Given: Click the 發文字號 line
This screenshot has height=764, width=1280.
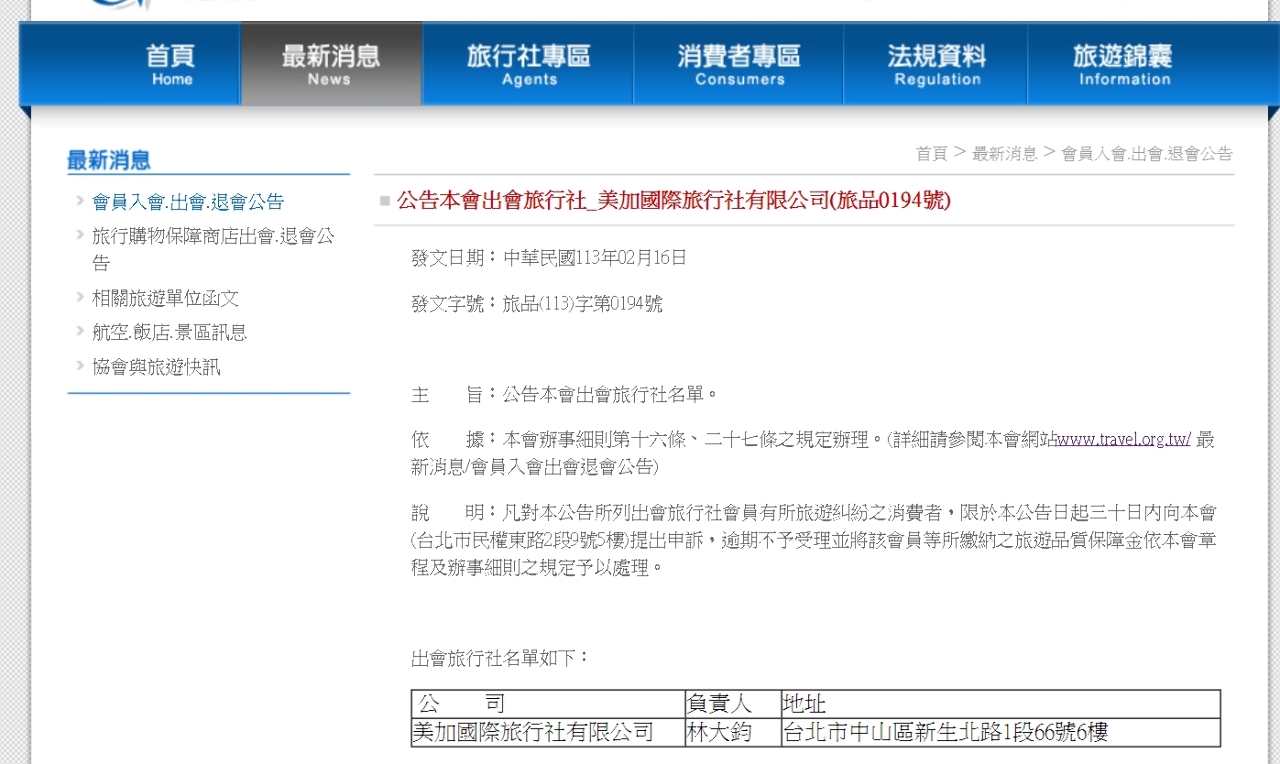Looking at the screenshot, I should [x=537, y=304].
